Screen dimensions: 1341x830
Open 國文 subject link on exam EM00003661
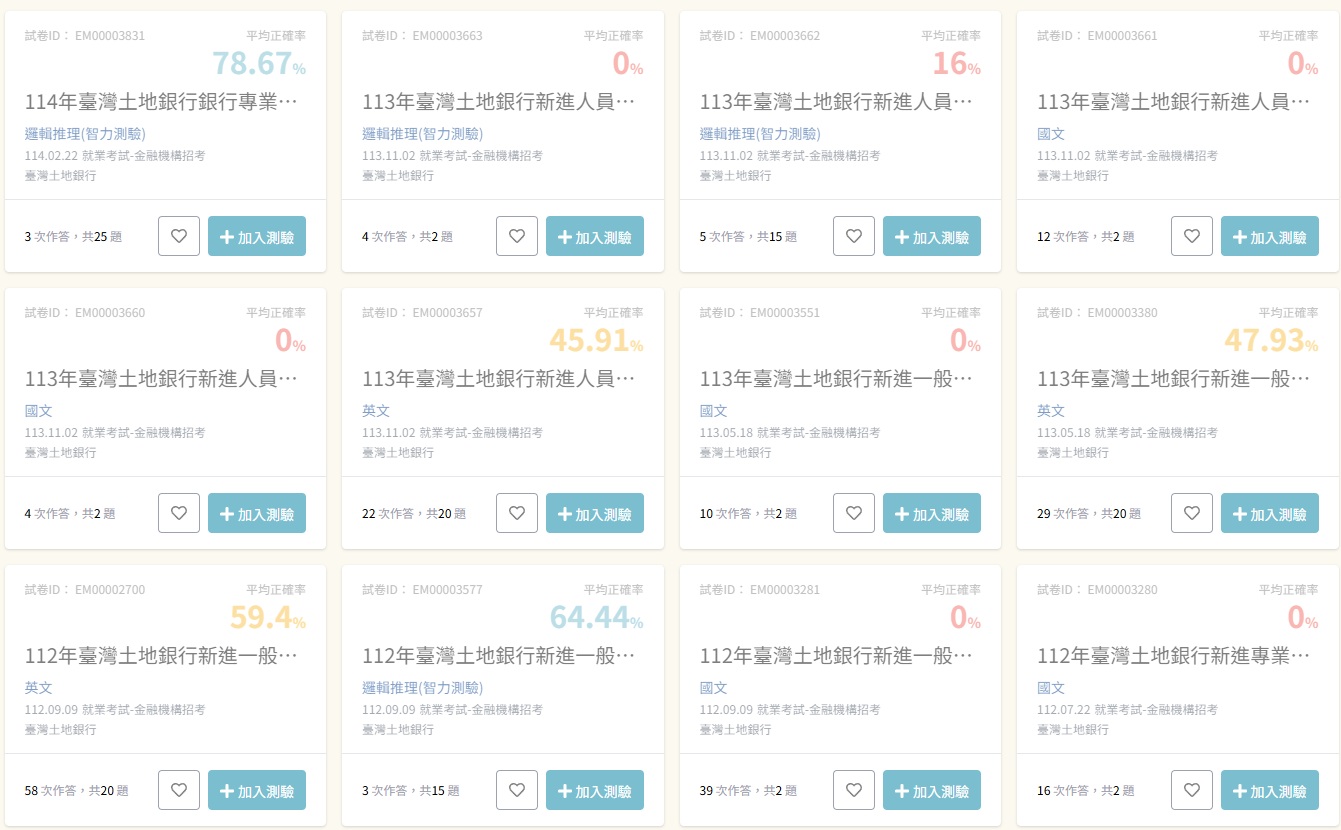pos(1051,134)
